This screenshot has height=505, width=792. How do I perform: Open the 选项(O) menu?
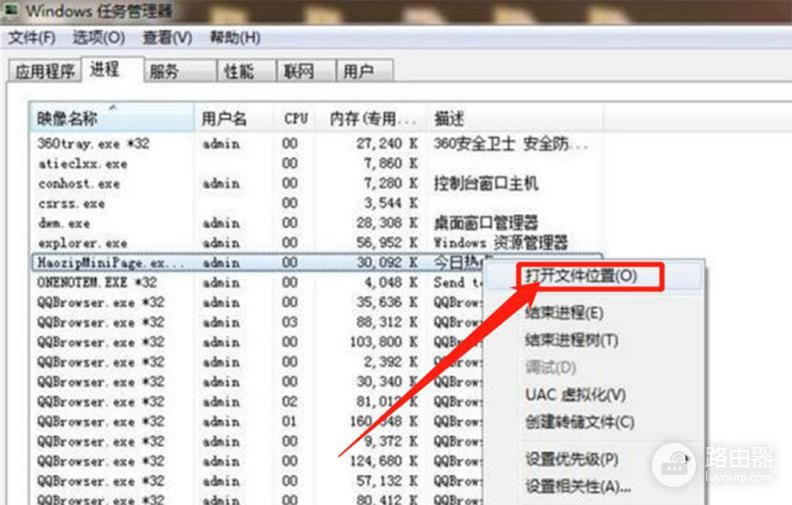click(x=98, y=37)
